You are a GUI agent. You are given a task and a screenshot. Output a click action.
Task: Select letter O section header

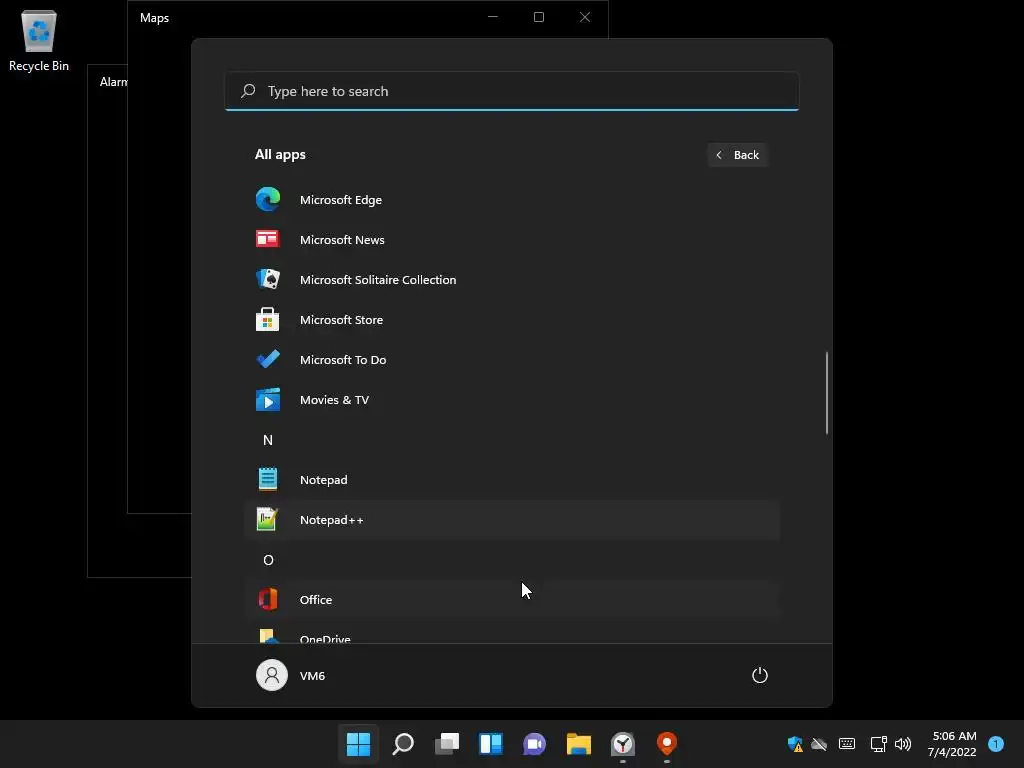tap(268, 560)
